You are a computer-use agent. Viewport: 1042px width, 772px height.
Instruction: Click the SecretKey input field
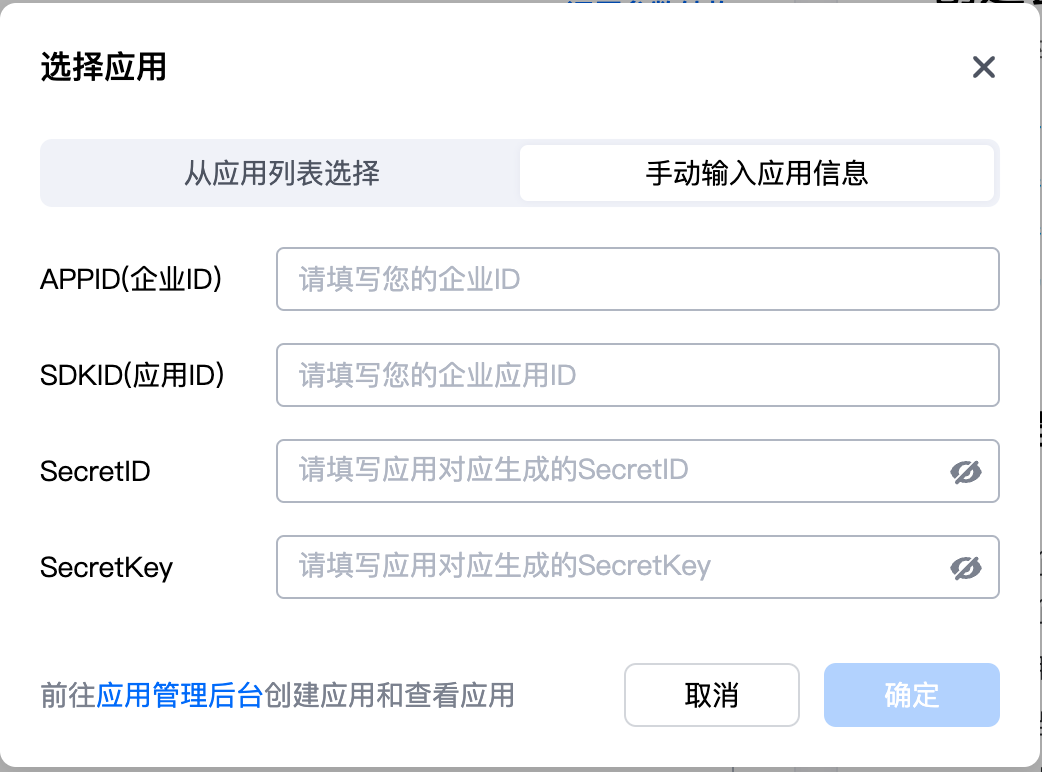[638, 567]
